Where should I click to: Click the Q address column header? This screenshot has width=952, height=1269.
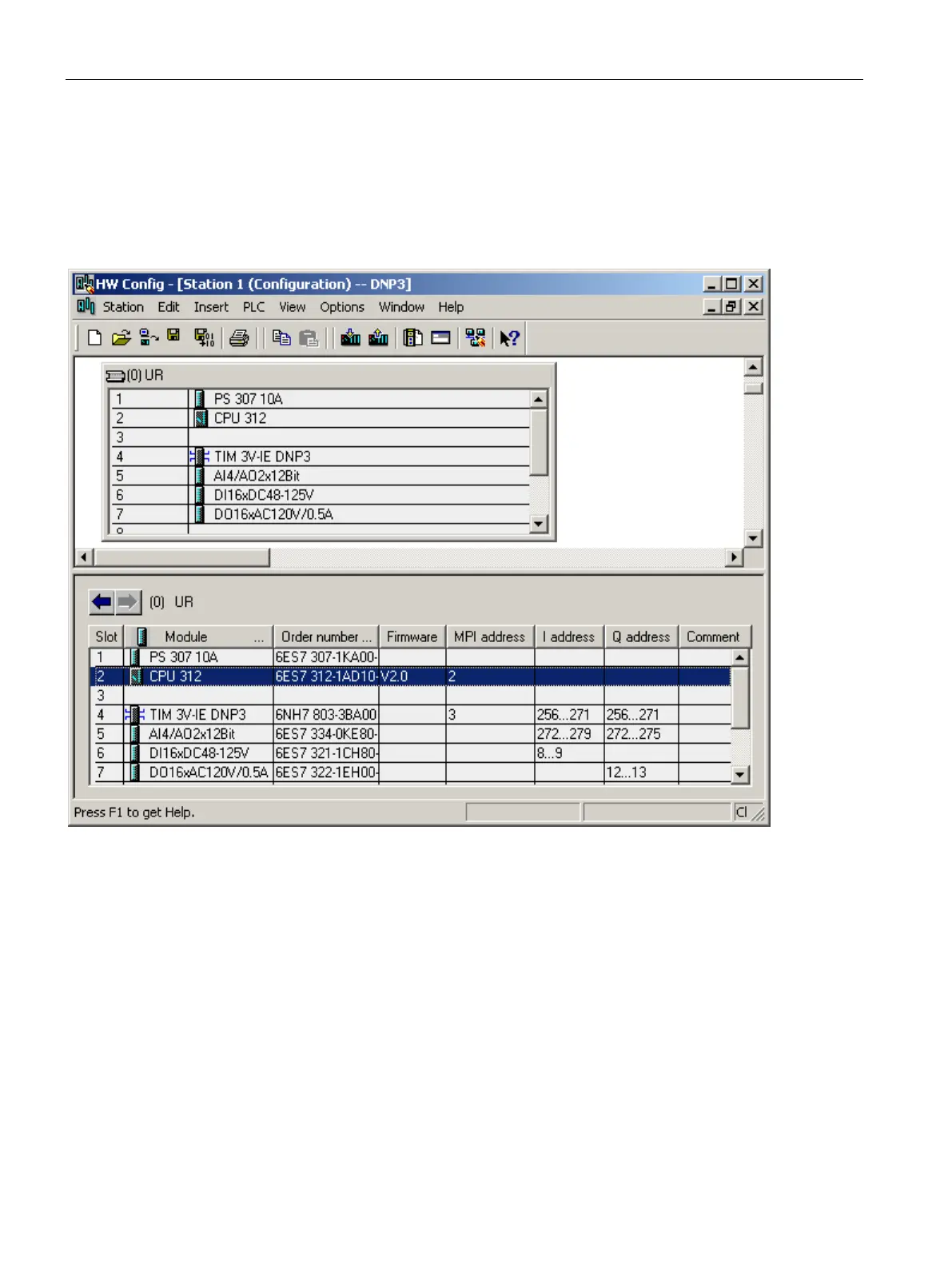[x=641, y=636]
